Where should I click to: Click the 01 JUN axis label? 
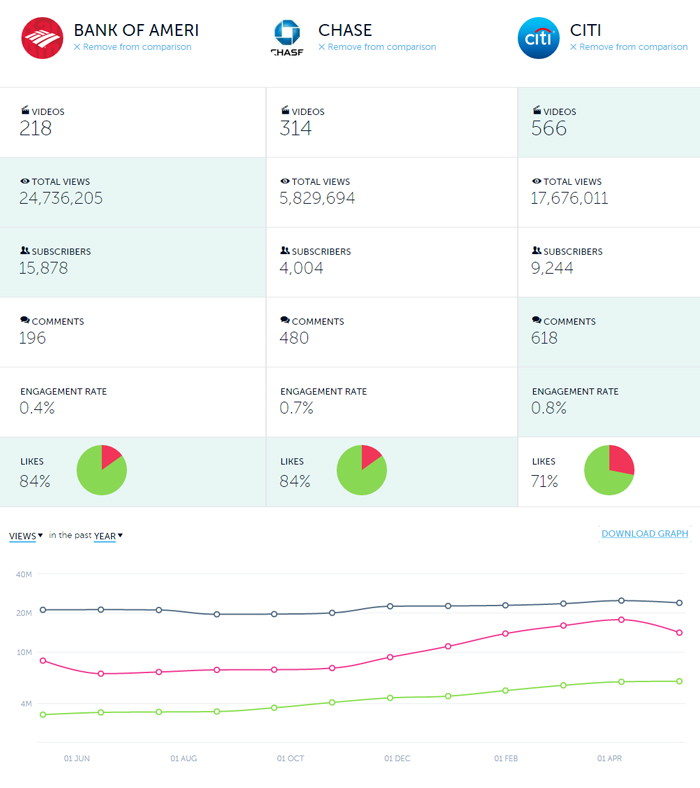[x=77, y=758]
